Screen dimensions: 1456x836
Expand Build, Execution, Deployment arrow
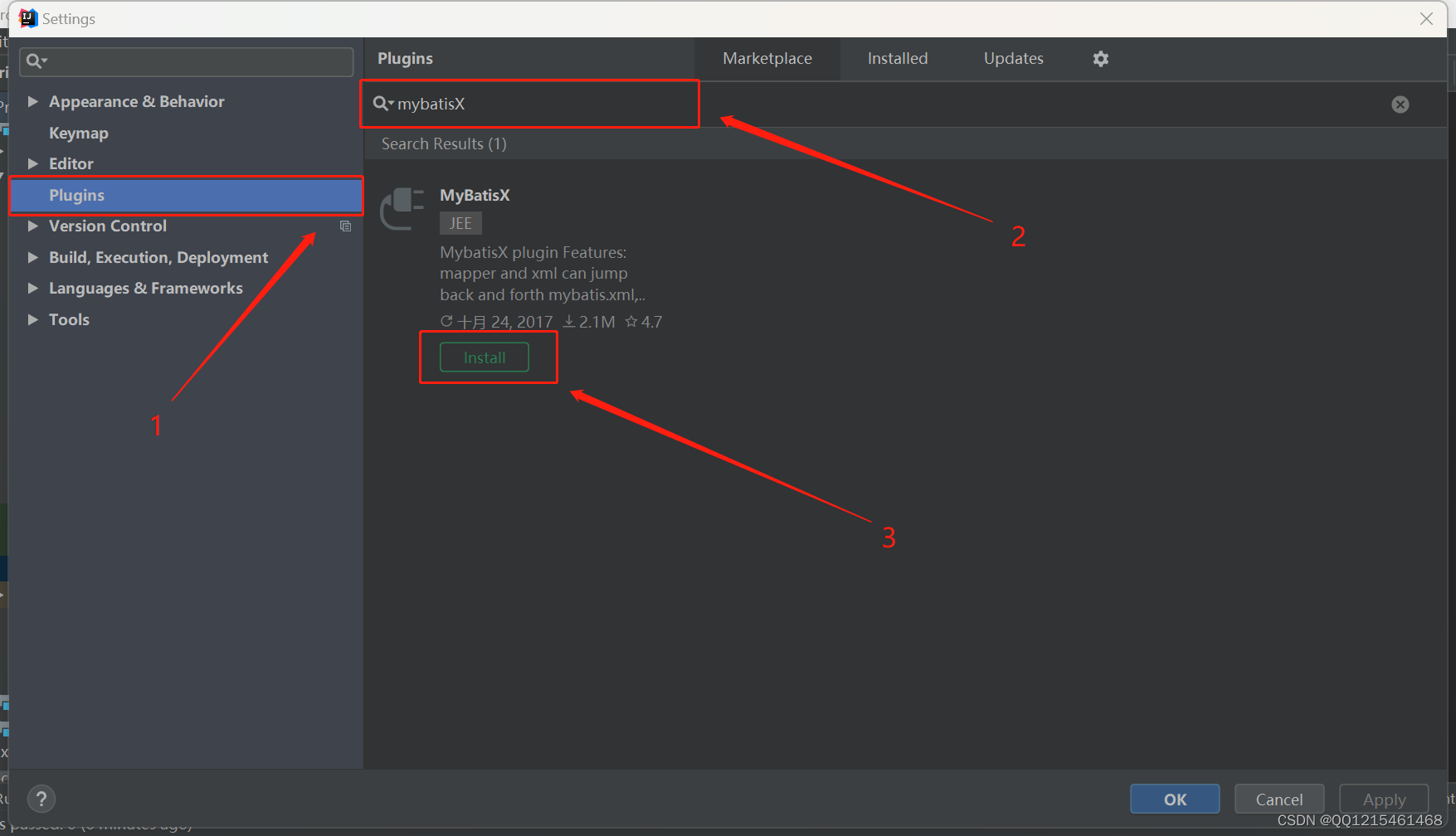[32, 257]
